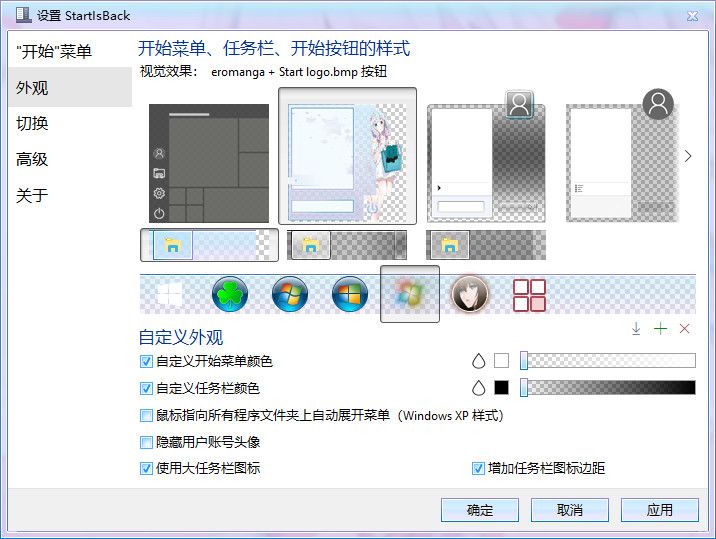Choose the anime girl face start orb
This screenshot has width=716, height=539.
coord(469,294)
